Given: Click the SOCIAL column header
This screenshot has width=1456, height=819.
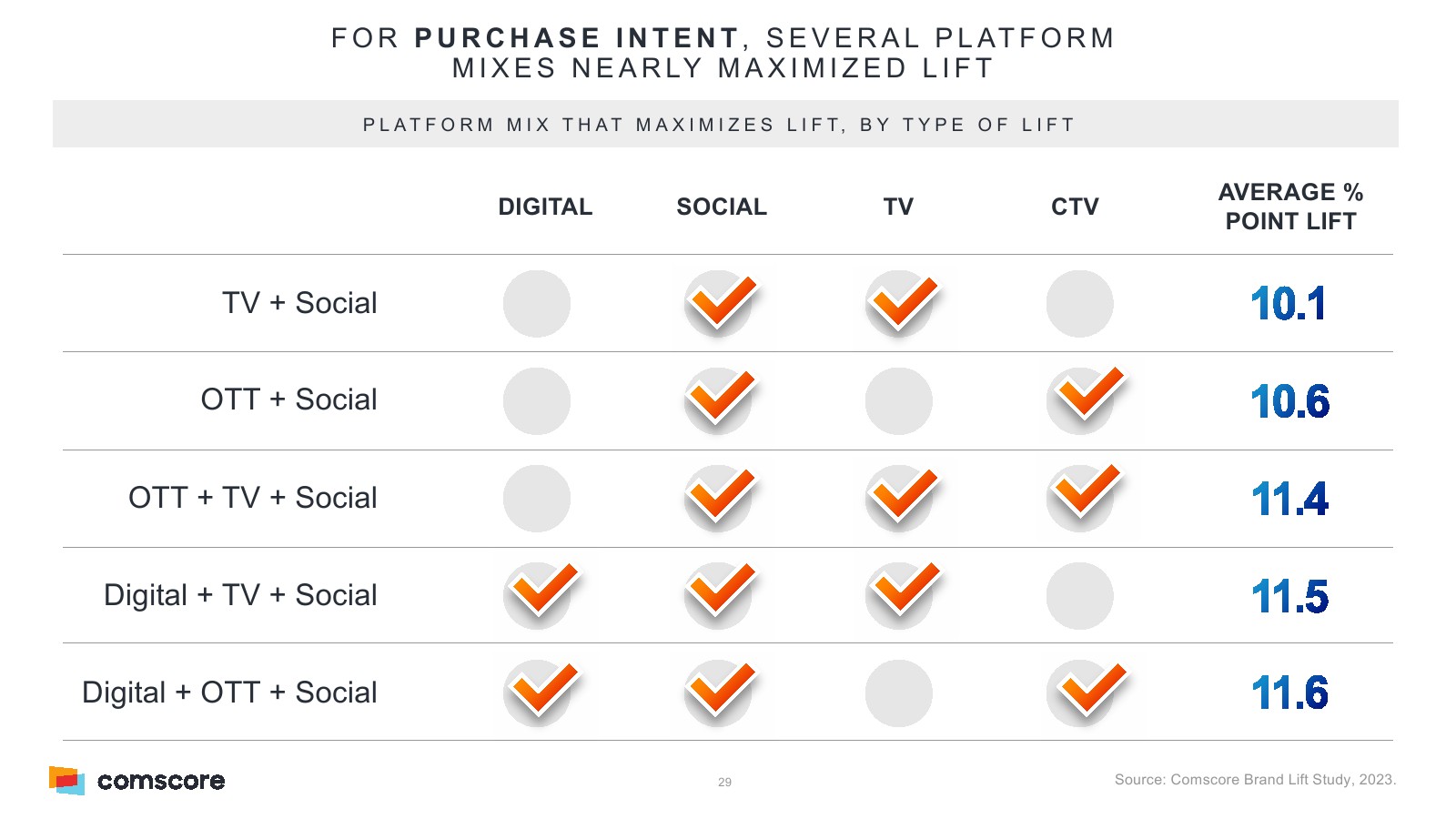Looking at the screenshot, I should click(x=722, y=207).
